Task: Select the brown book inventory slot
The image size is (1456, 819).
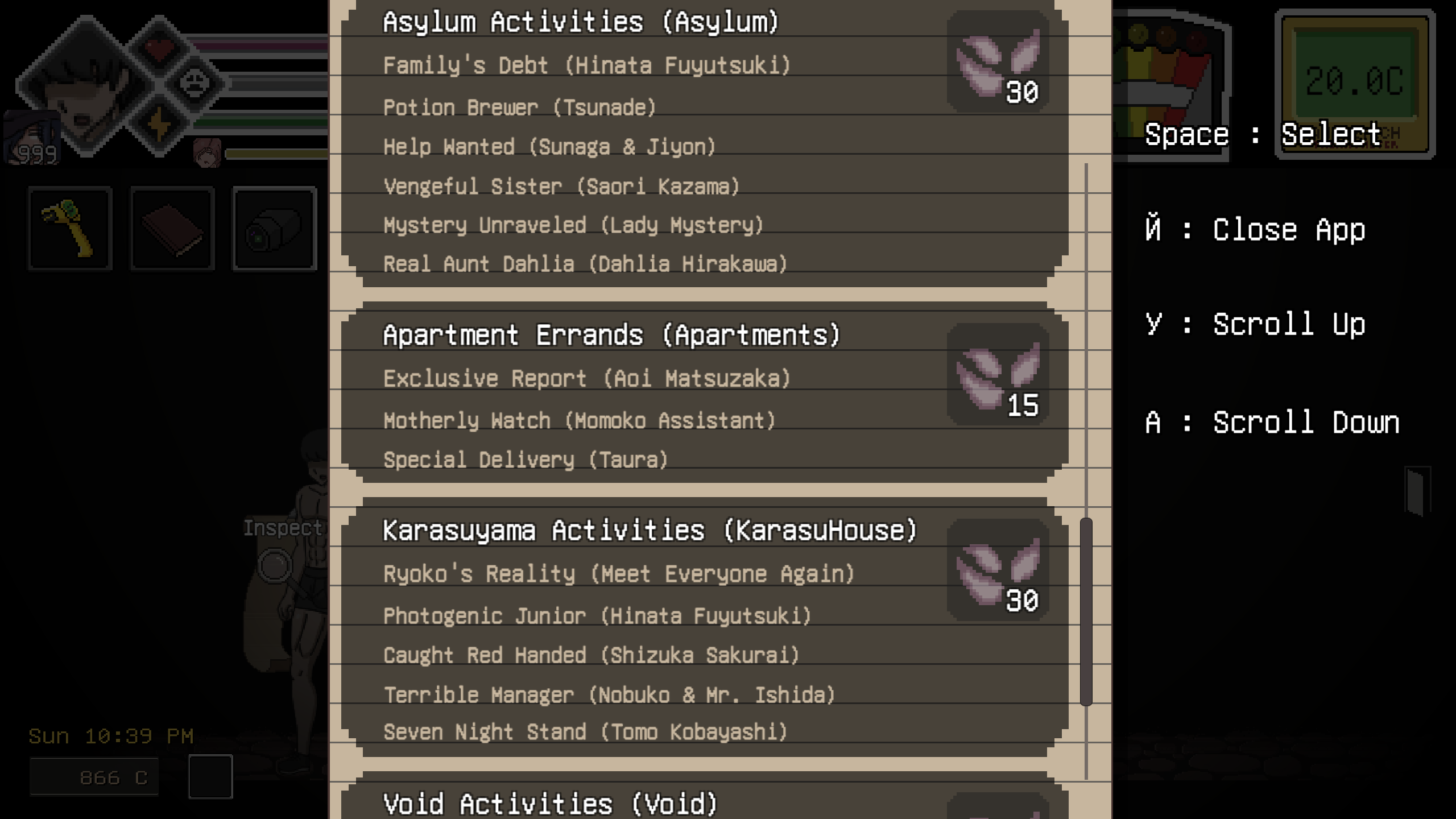Action: coord(172,228)
